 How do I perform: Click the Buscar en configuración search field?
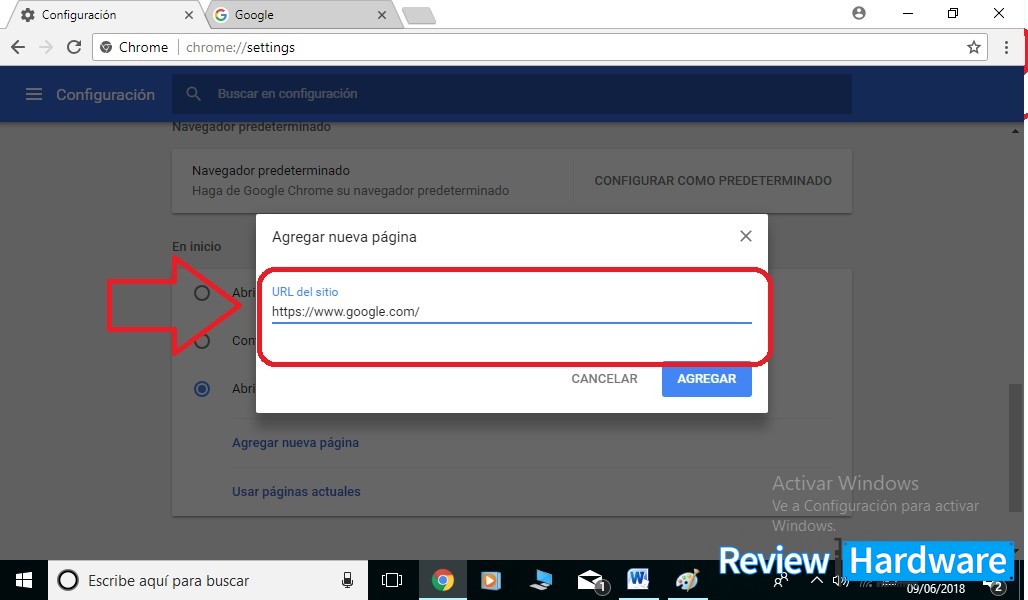511,94
